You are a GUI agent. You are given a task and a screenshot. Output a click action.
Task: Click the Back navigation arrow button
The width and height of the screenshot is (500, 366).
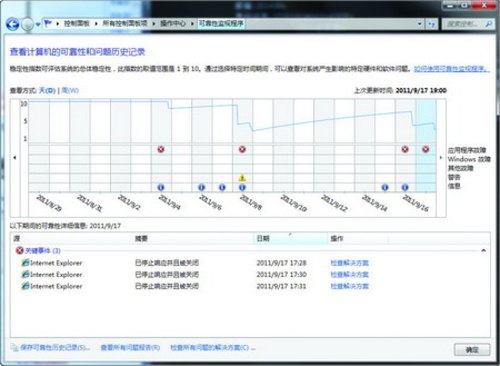(x=12, y=24)
